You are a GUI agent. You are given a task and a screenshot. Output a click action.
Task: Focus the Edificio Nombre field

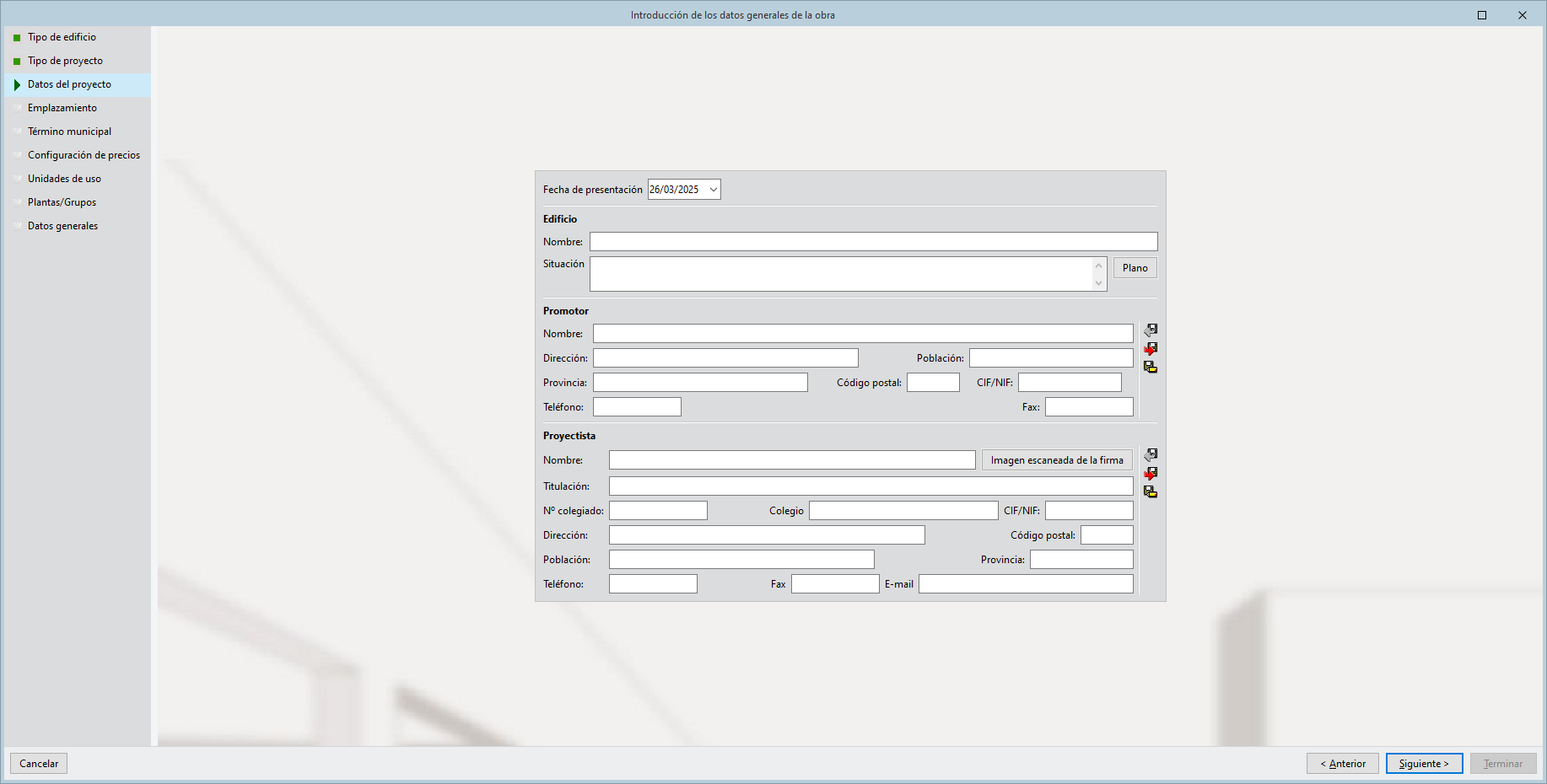[x=874, y=242]
